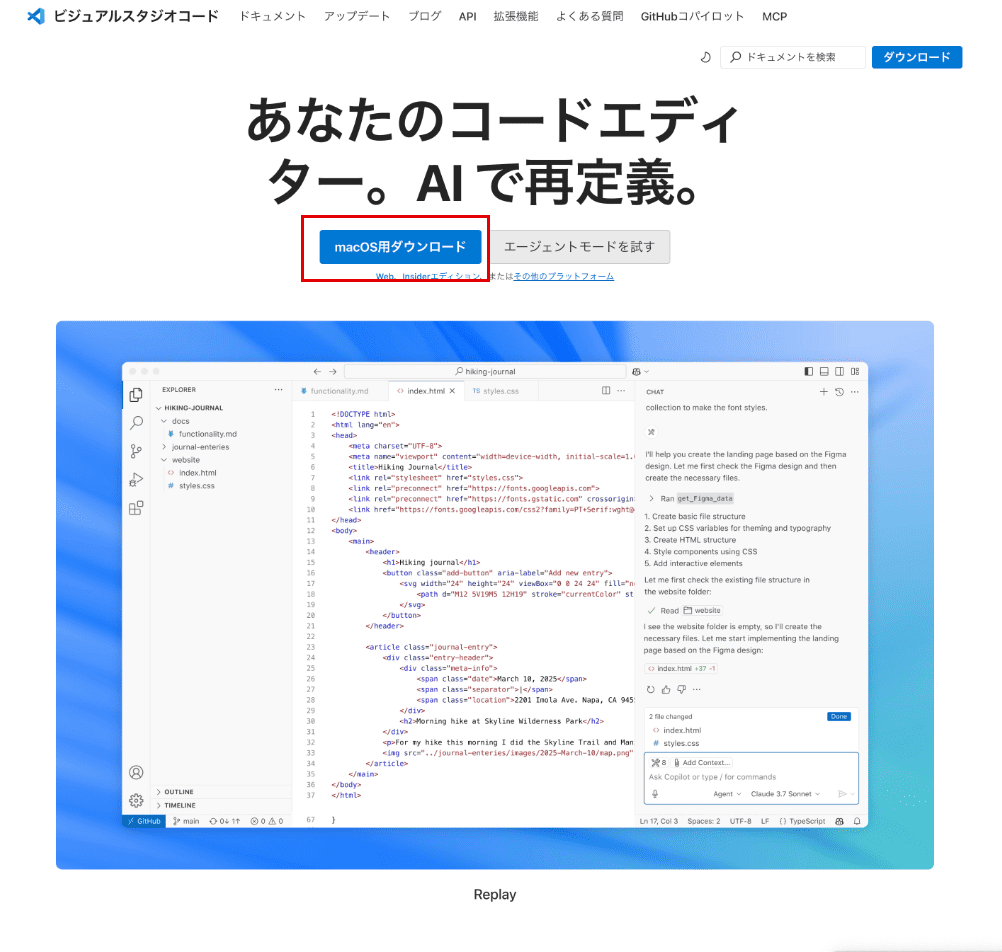Click the Done button in the changed files box
1002x952 pixels.
839,717
